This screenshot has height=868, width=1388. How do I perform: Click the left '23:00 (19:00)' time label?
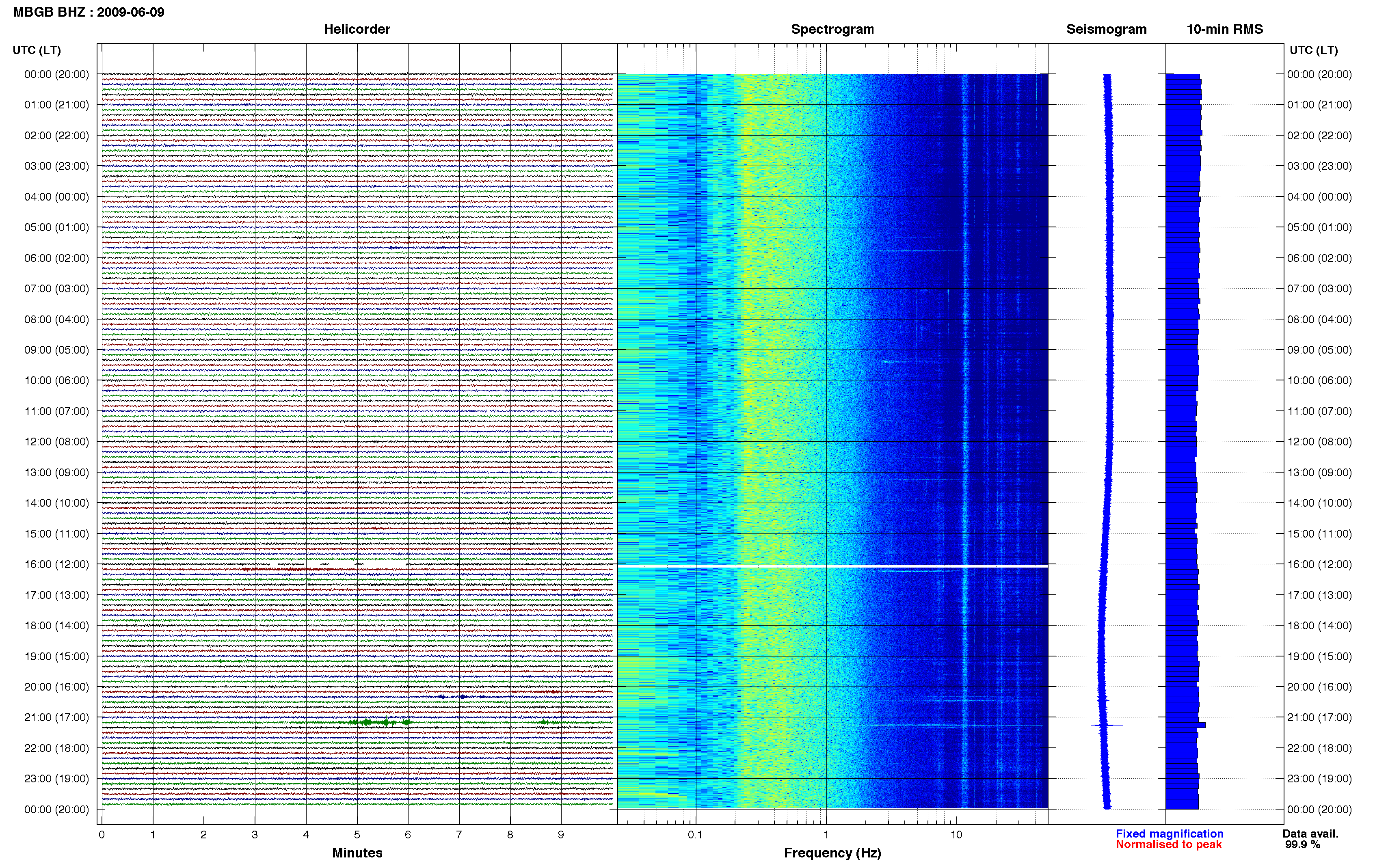56,778
